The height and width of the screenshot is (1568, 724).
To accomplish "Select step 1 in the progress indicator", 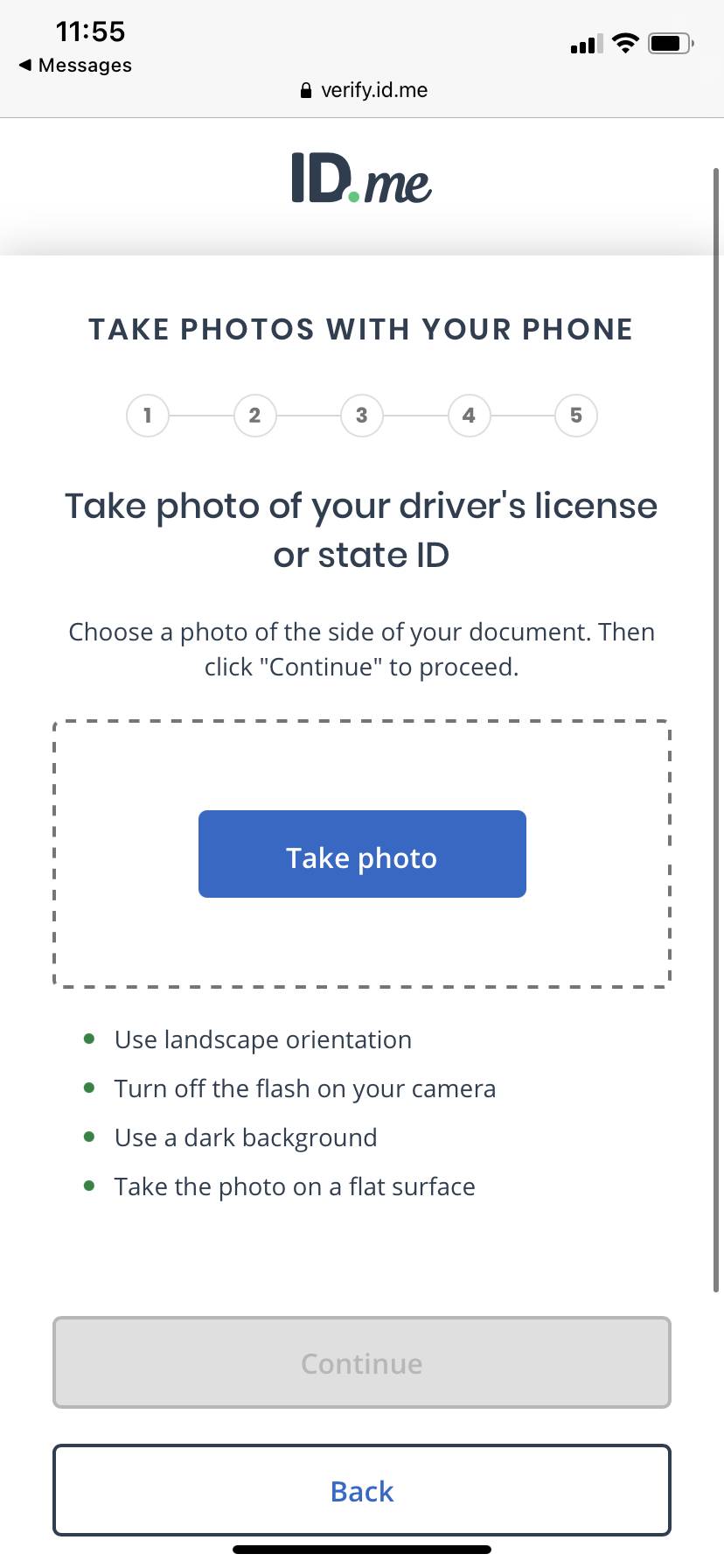I will (148, 416).
